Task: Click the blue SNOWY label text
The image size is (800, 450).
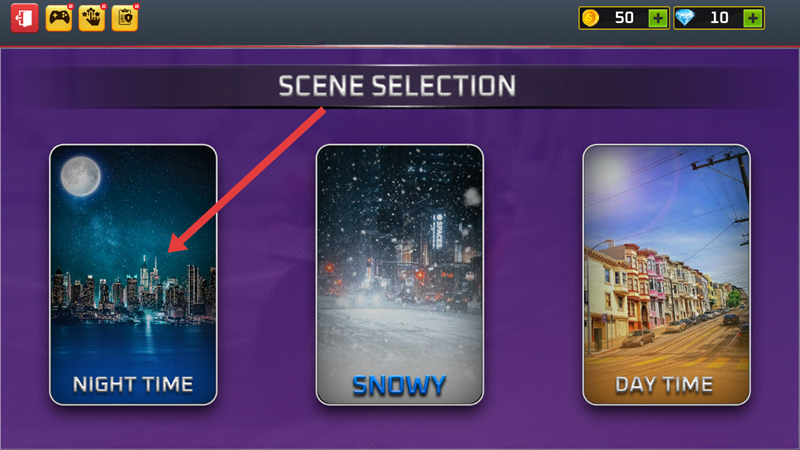Action: [399, 385]
